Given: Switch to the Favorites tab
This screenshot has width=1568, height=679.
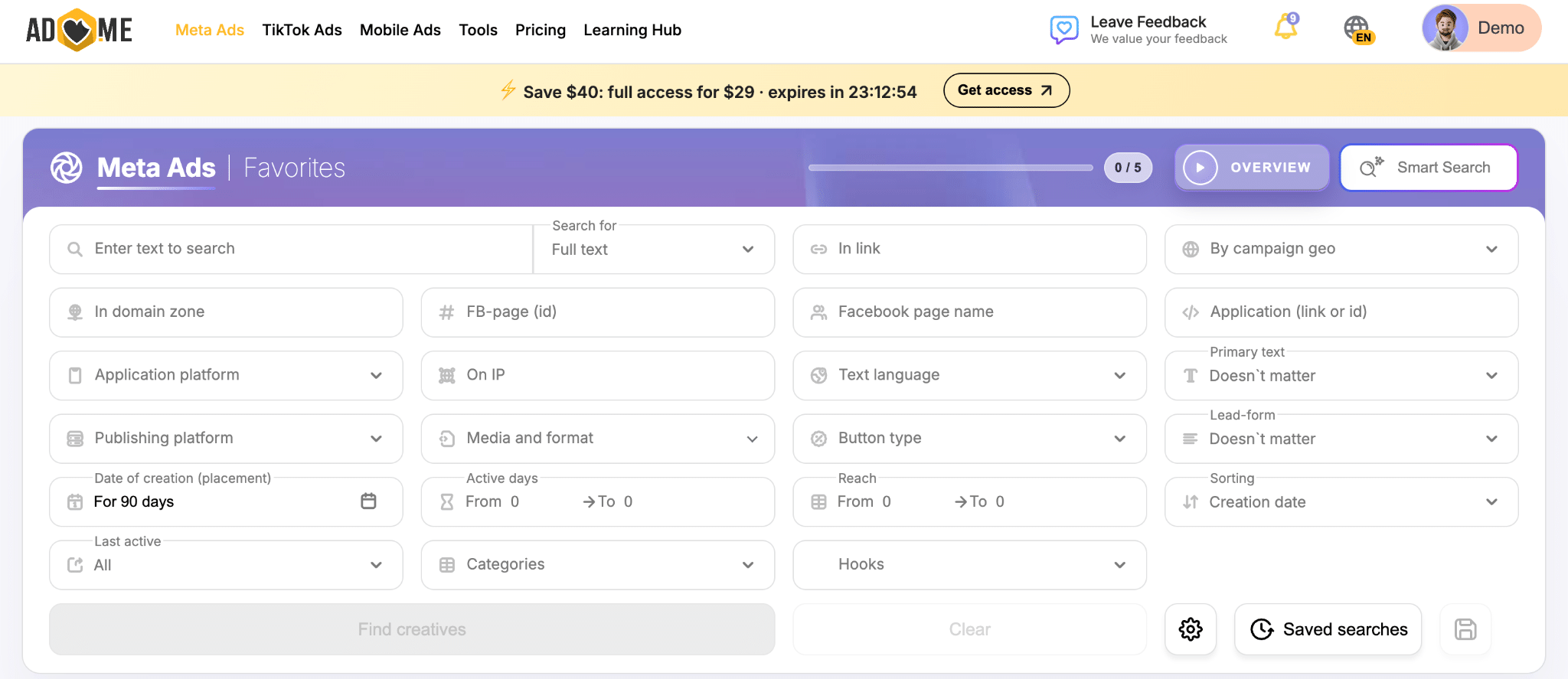Looking at the screenshot, I should point(295,168).
